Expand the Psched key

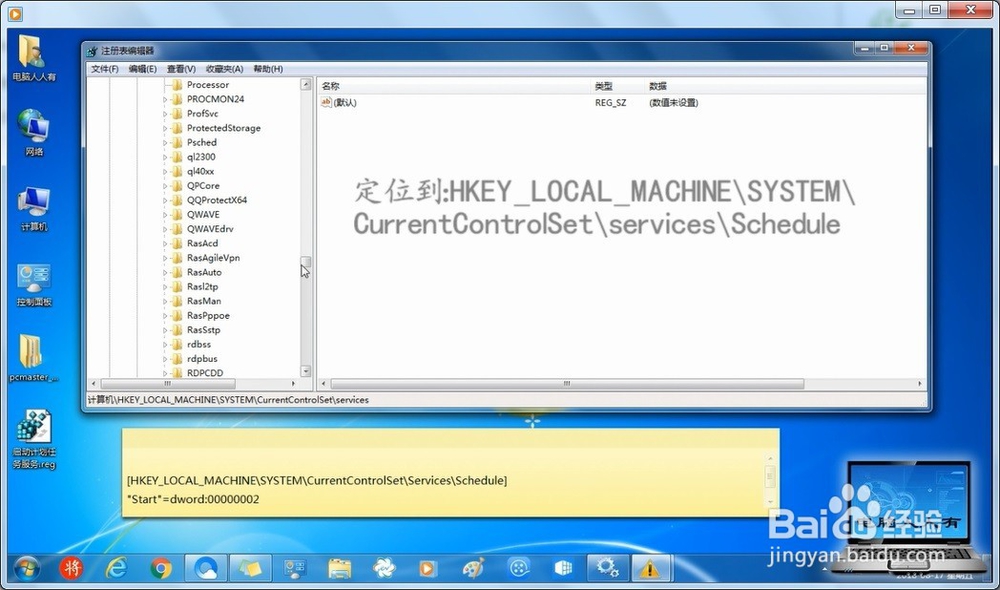coord(165,143)
